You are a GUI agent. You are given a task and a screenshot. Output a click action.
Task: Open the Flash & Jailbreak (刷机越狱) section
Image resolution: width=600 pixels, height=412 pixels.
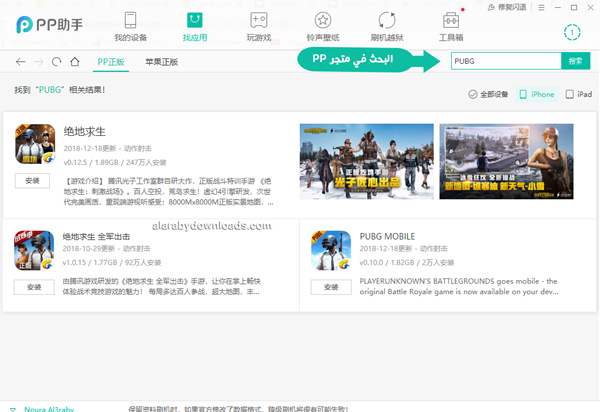[387, 27]
